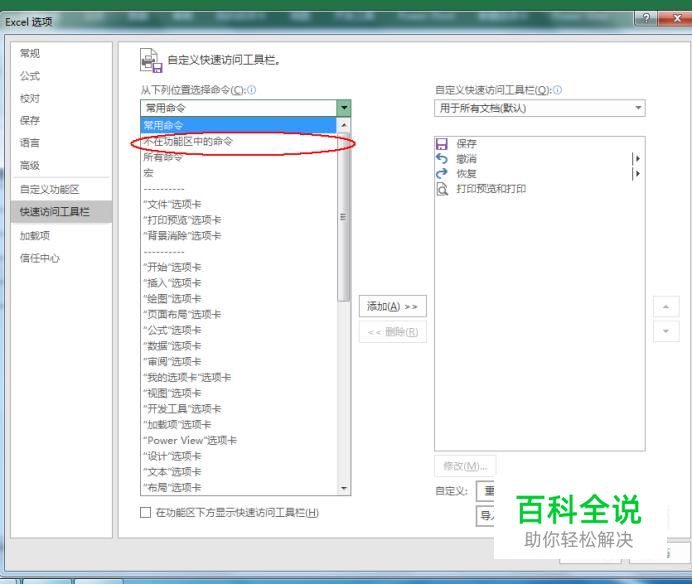This screenshot has width=692, height=584.
Task: Choose "背景消除"选项卡 list entry
Action: (239, 236)
